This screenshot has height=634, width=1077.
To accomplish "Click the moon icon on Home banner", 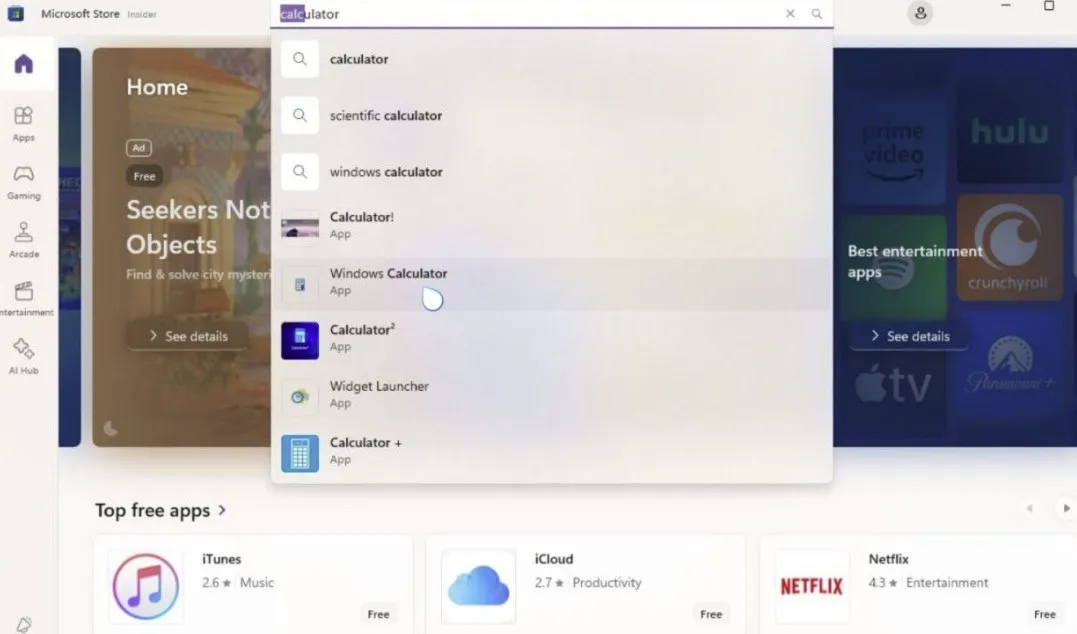I will tap(110, 429).
